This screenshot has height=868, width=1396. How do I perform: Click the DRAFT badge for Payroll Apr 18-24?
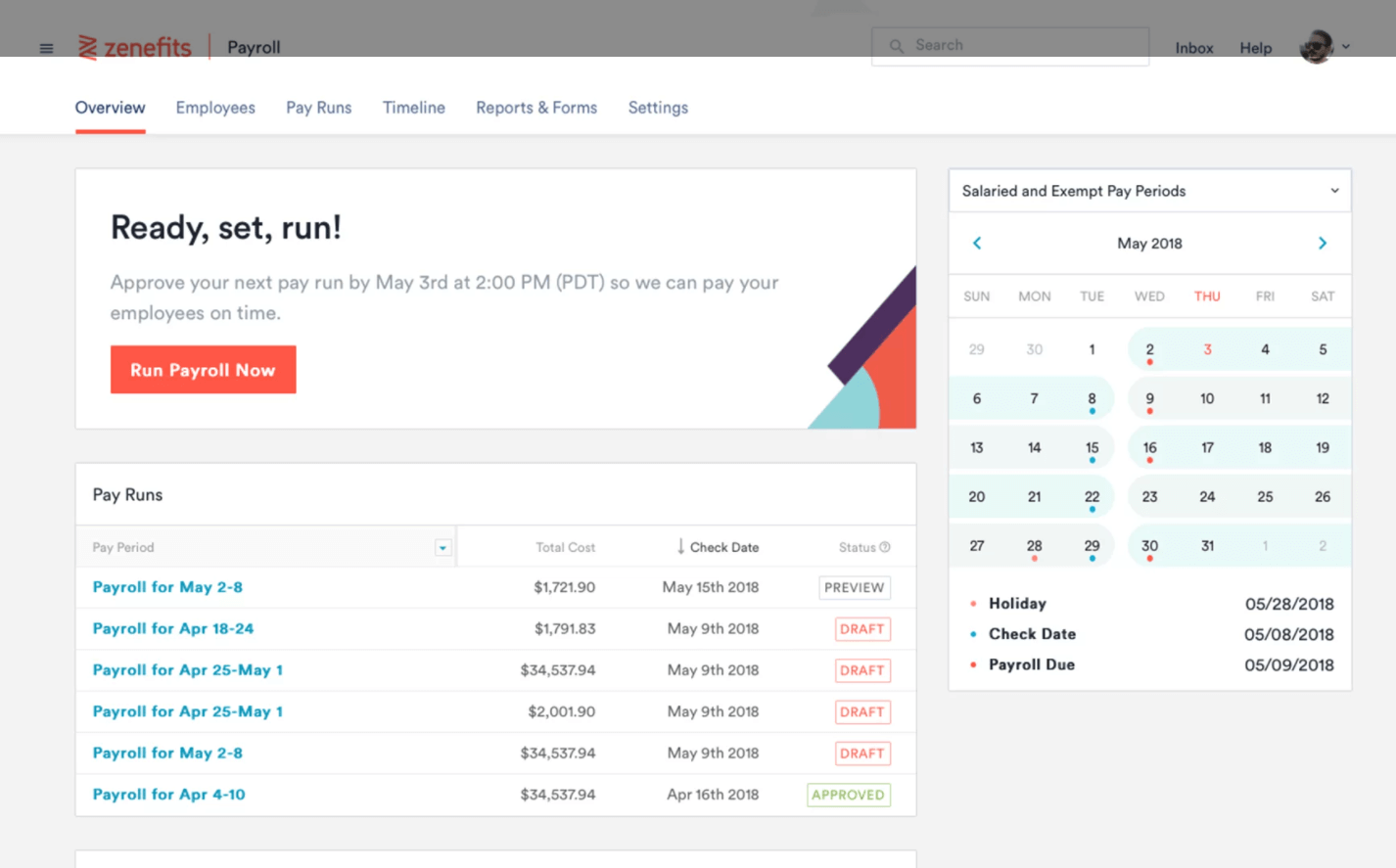click(x=861, y=628)
